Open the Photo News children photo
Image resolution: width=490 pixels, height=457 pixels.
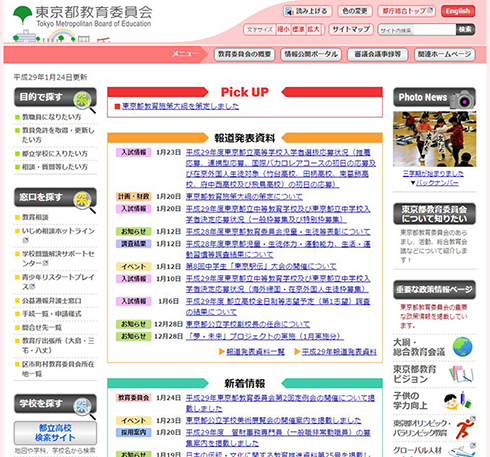(434, 139)
